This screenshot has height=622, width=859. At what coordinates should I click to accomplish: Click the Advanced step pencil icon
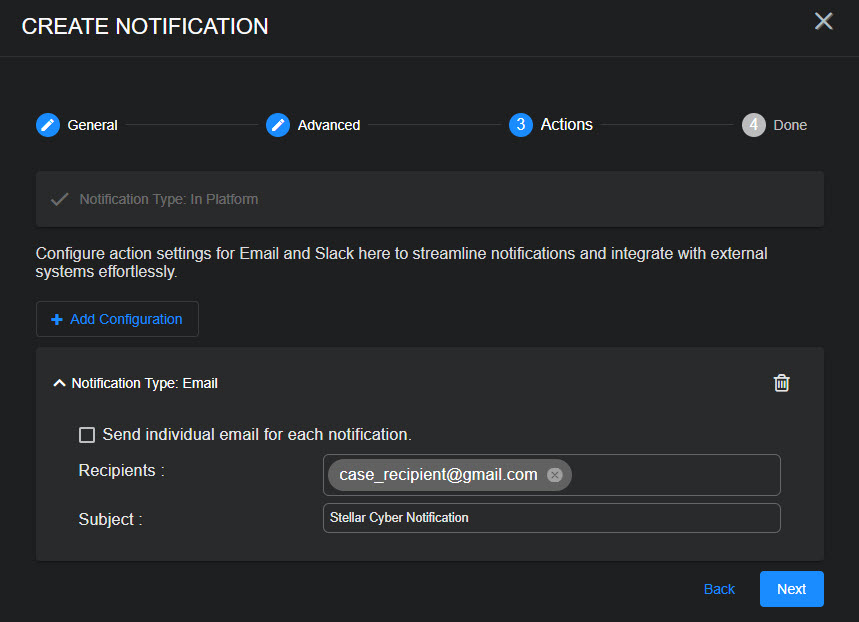pyautogui.click(x=278, y=125)
